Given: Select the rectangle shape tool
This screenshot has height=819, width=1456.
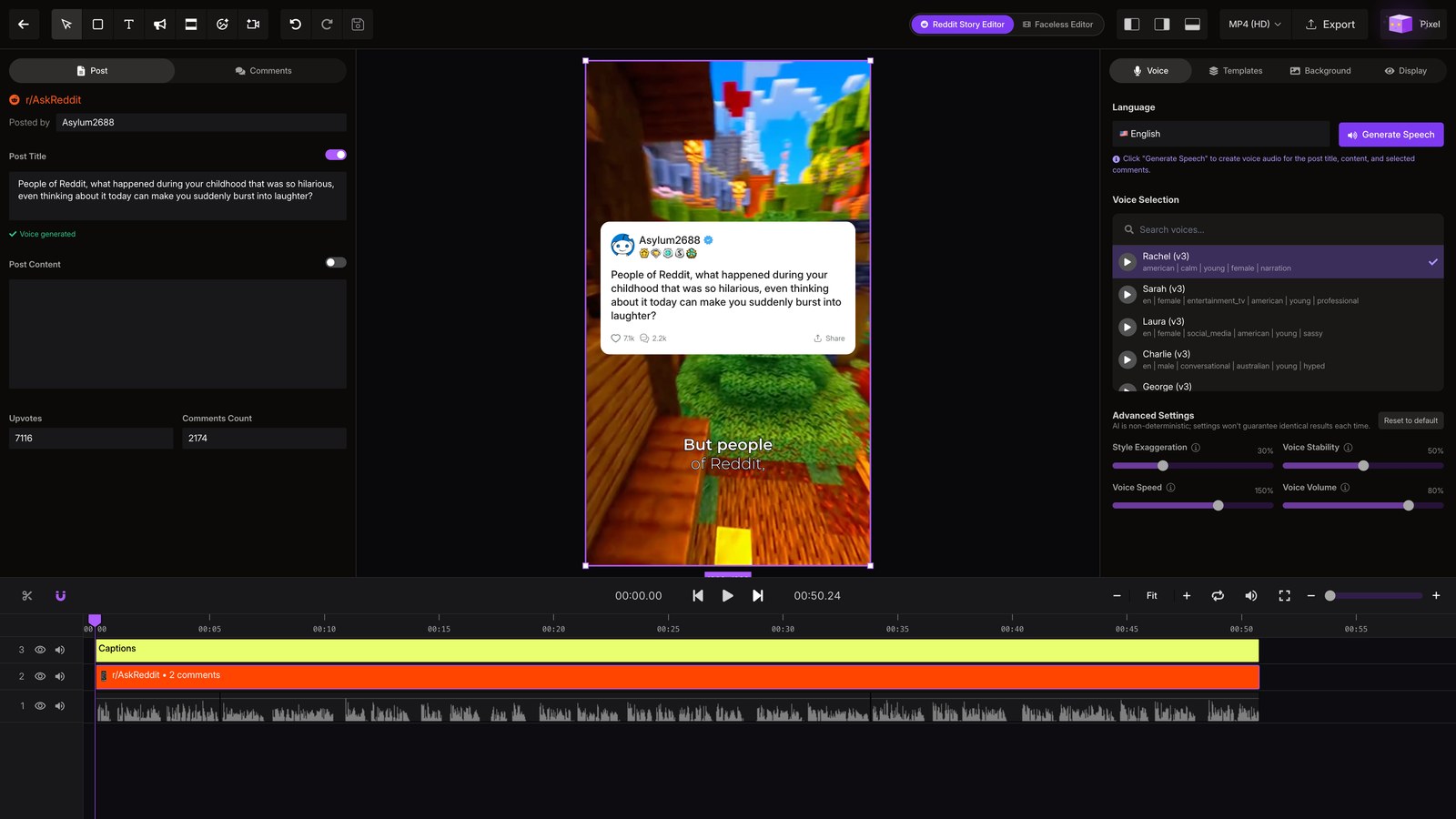Looking at the screenshot, I should (97, 25).
